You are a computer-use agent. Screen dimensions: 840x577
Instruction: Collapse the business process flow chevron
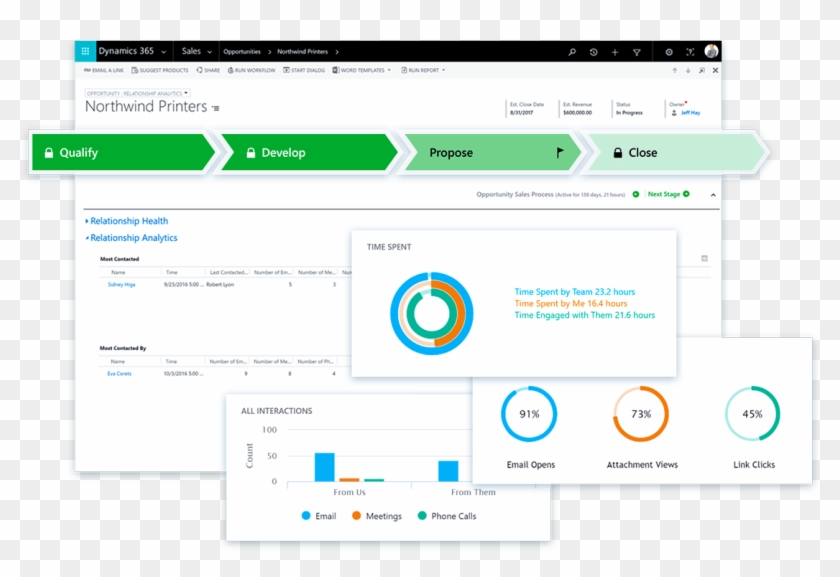713,195
